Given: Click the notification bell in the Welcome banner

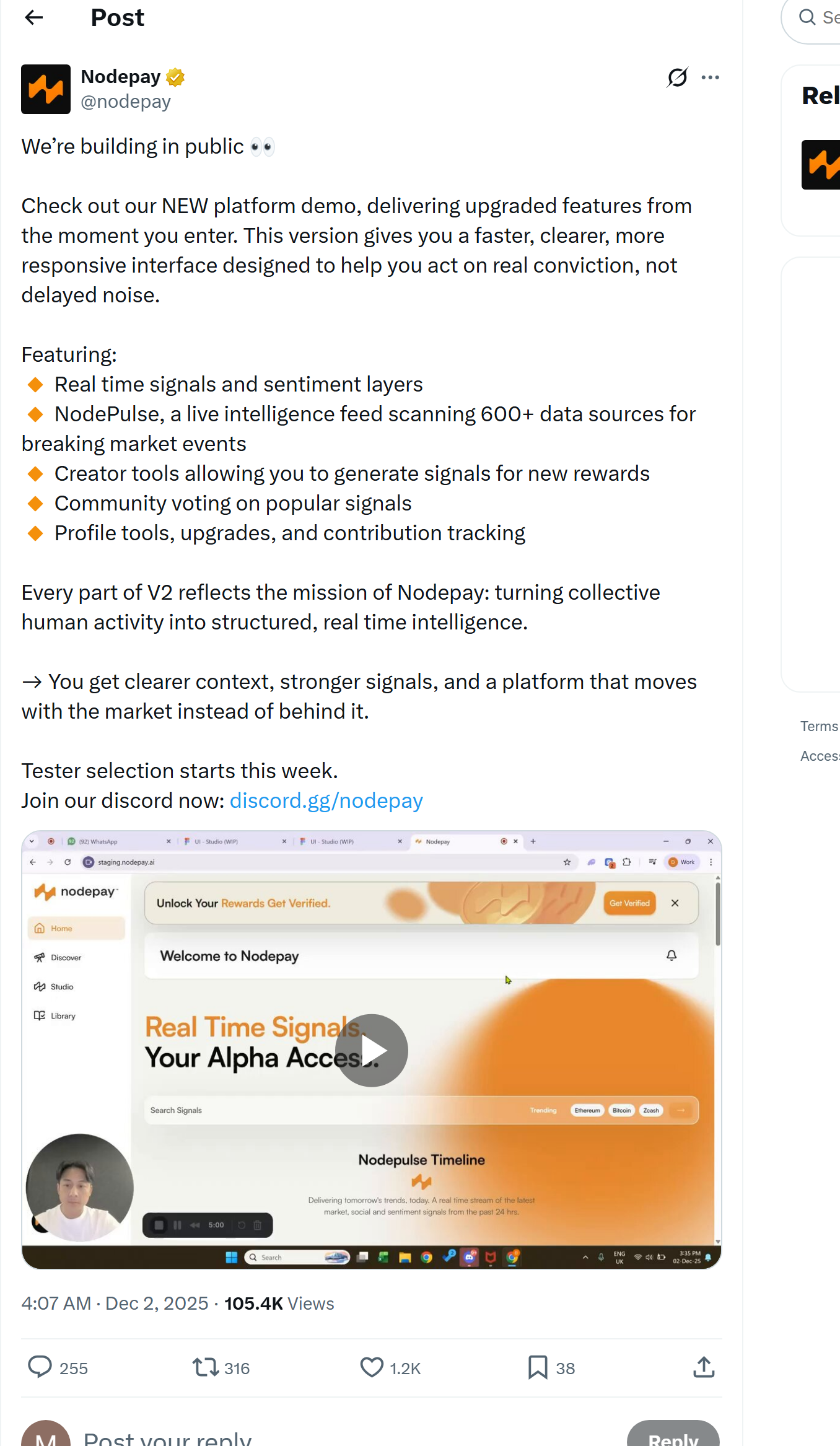Looking at the screenshot, I should click(671, 955).
